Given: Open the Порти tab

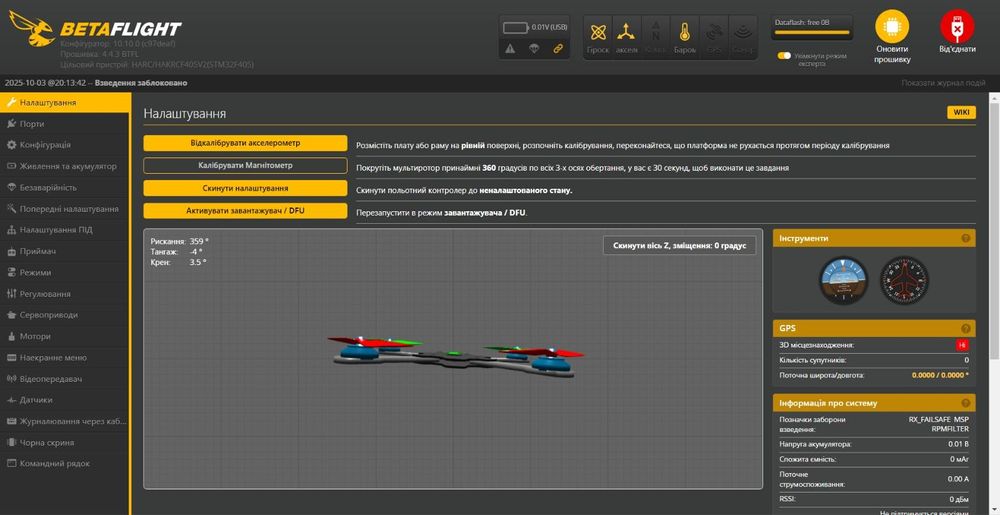Looking at the screenshot, I should tap(65, 124).
